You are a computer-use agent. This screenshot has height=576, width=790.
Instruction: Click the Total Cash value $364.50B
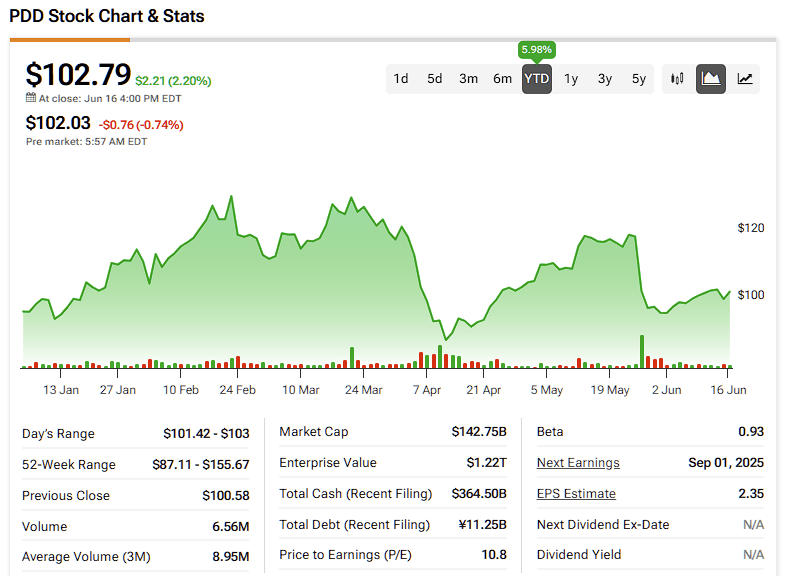pyautogui.click(x=479, y=493)
